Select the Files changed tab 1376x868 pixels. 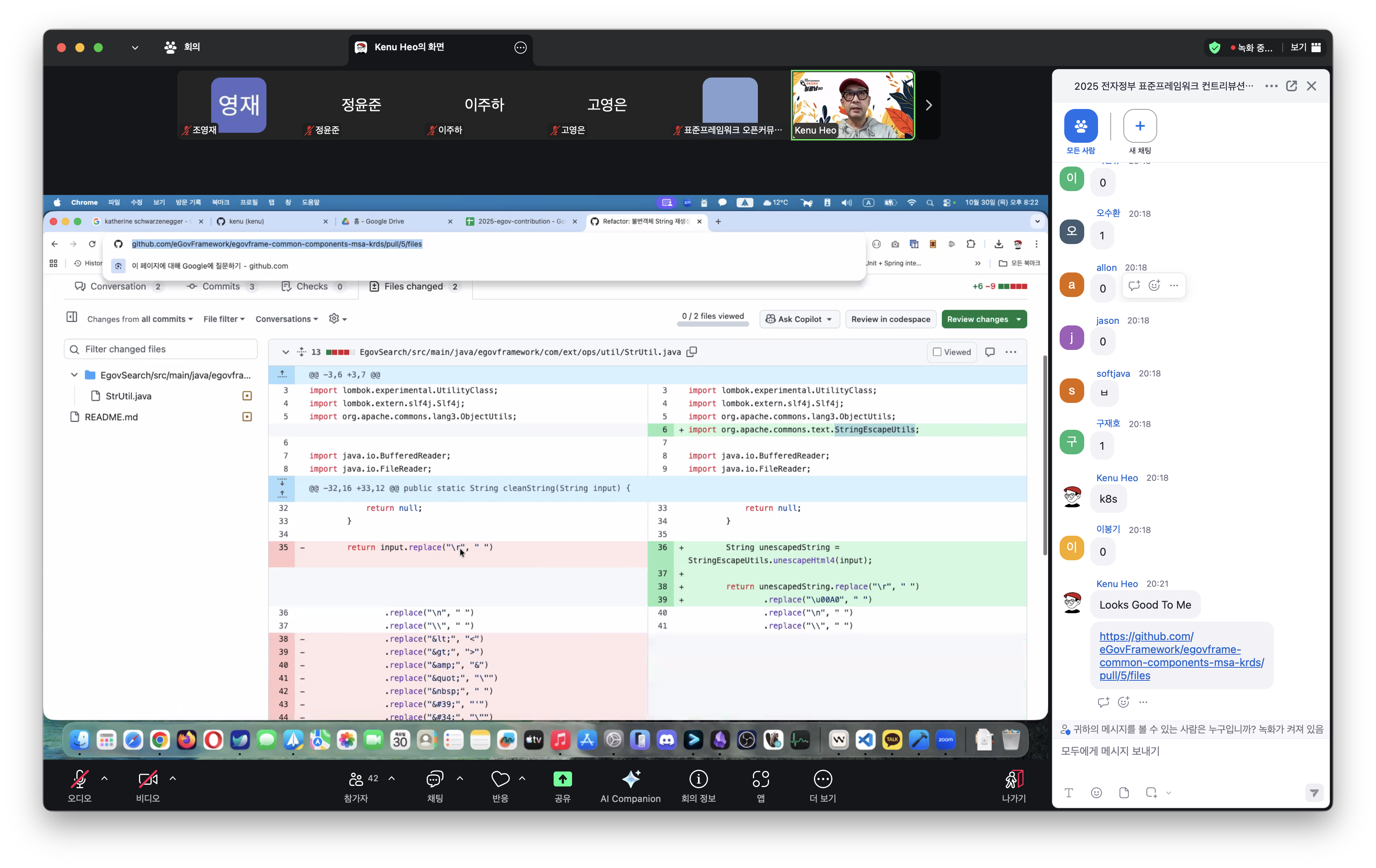(415, 286)
